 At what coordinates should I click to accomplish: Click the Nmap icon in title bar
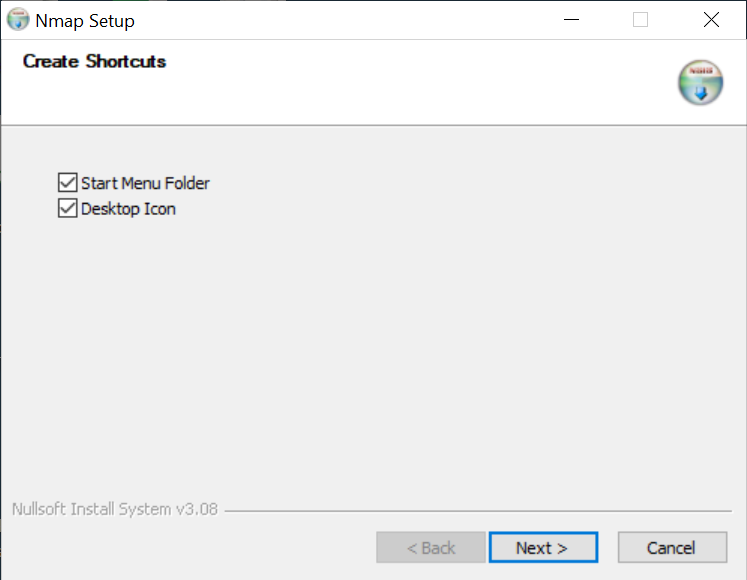(18, 20)
